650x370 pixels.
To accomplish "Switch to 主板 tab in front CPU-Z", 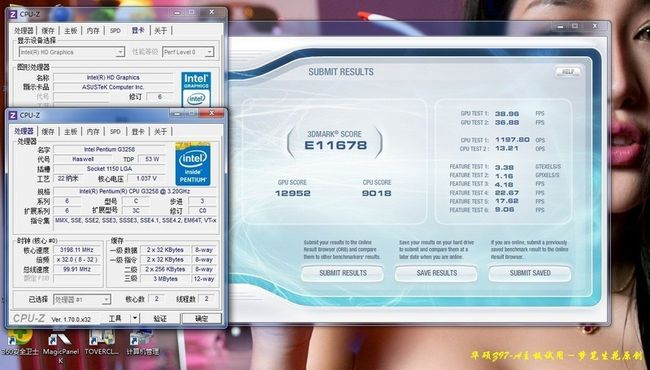I will 70,131.
